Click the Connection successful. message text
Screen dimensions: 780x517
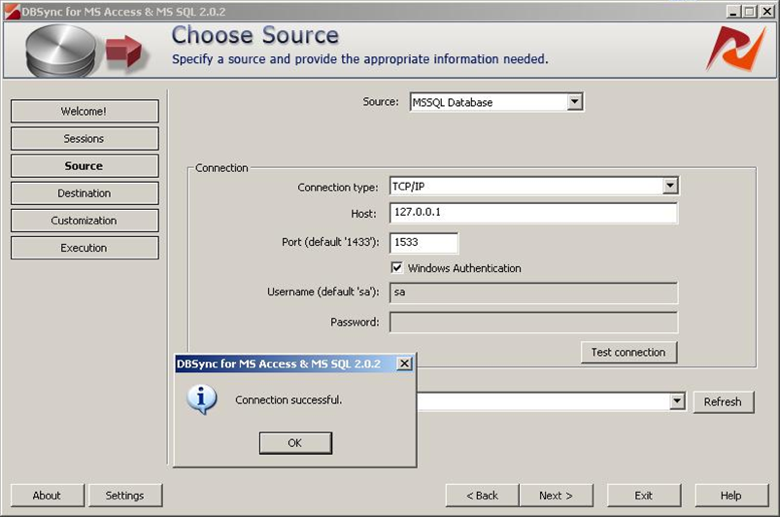click(289, 400)
